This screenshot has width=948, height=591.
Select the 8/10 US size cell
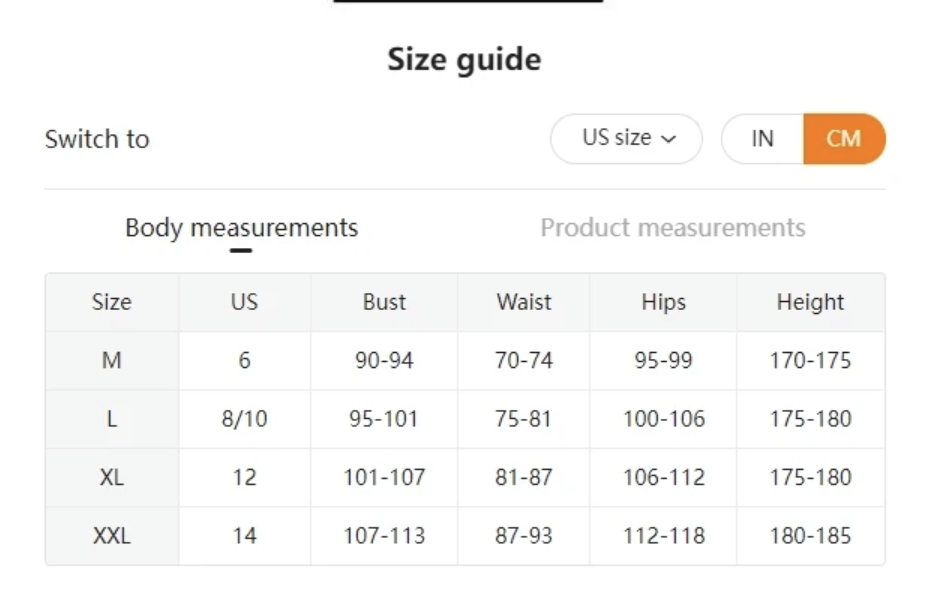click(x=245, y=419)
